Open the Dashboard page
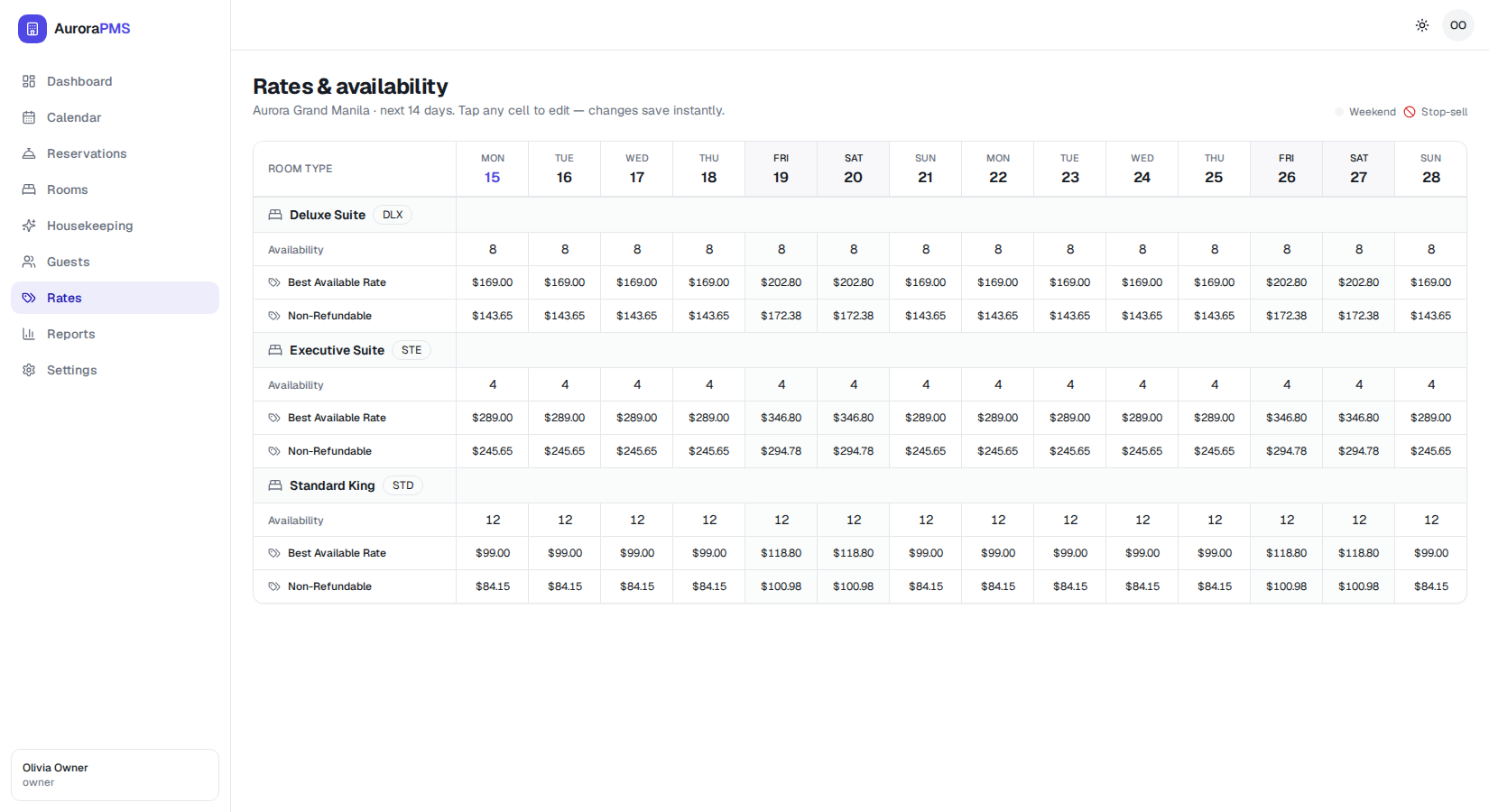This screenshot has width=1489, height=812. 115,81
